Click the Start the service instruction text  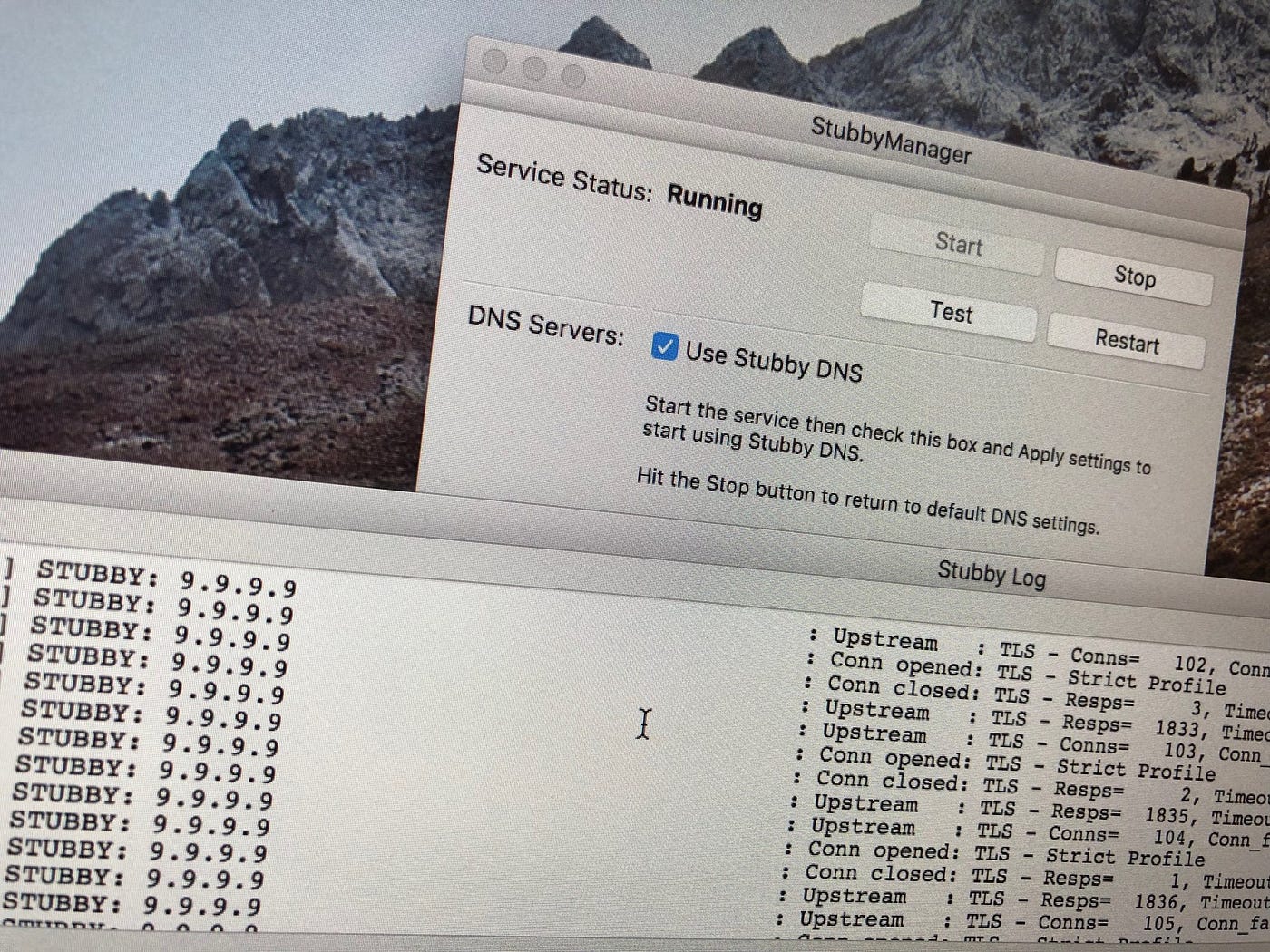896,433
